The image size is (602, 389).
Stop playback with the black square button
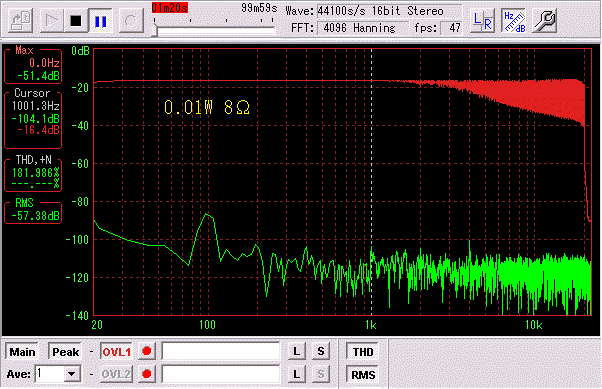(75, 20)
